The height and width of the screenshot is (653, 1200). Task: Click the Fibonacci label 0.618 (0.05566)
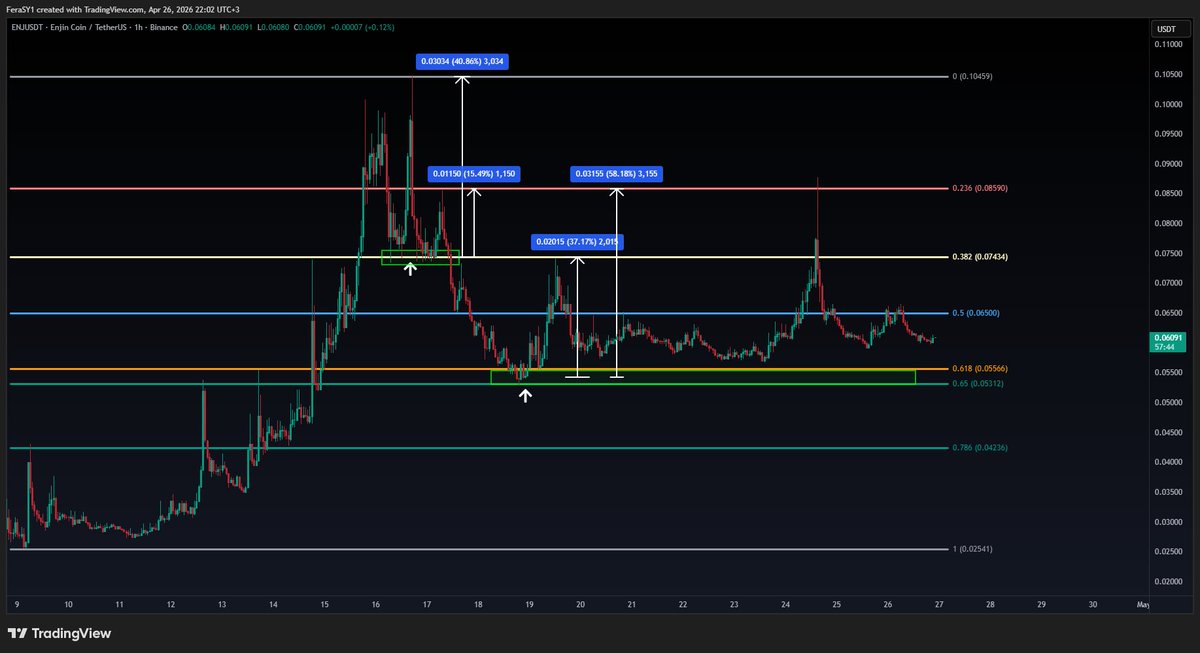point(981,369)
